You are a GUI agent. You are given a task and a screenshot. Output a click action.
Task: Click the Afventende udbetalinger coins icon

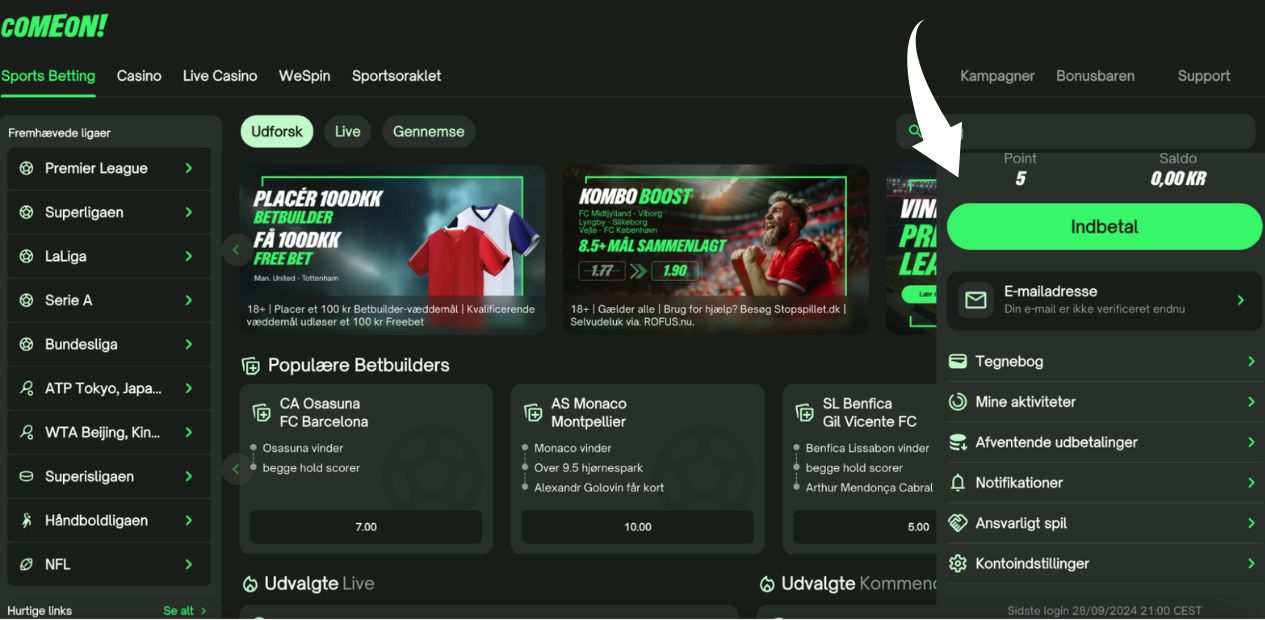pos(957,442)
